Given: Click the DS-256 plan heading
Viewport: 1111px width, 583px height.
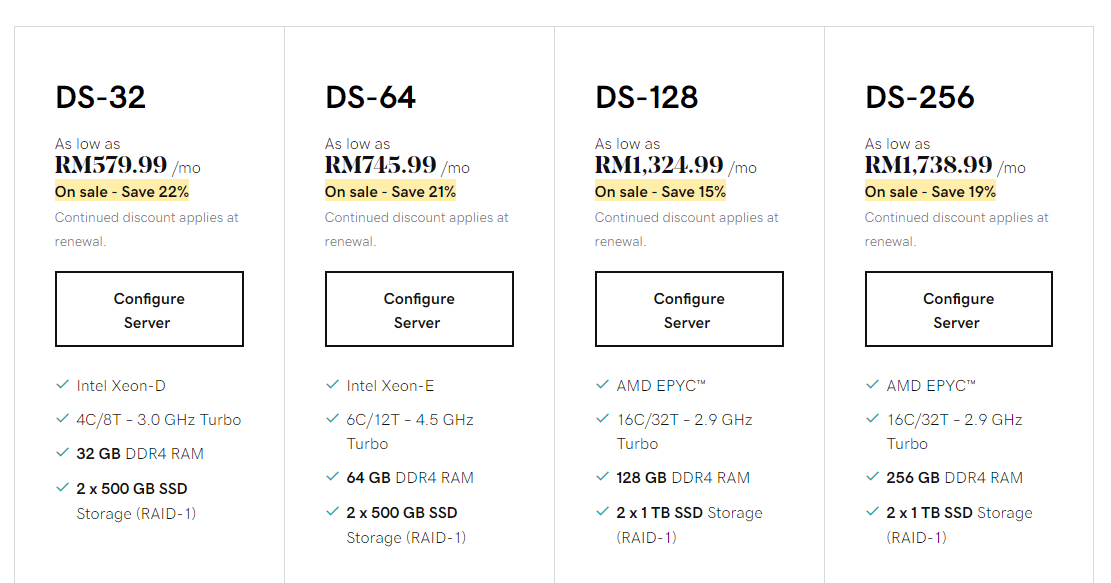Looking at the screenshot, I should [920, 97].
